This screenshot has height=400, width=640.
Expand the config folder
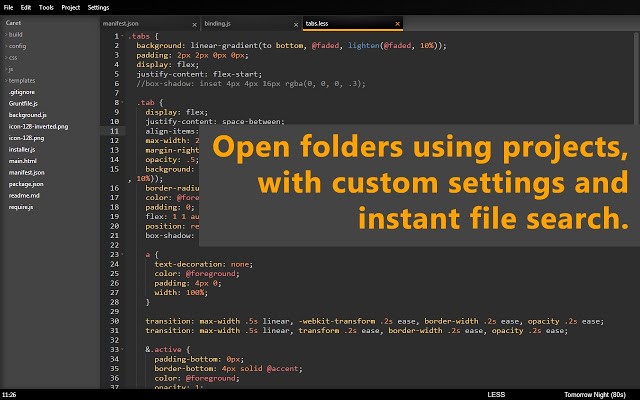(x=15, y=46)
